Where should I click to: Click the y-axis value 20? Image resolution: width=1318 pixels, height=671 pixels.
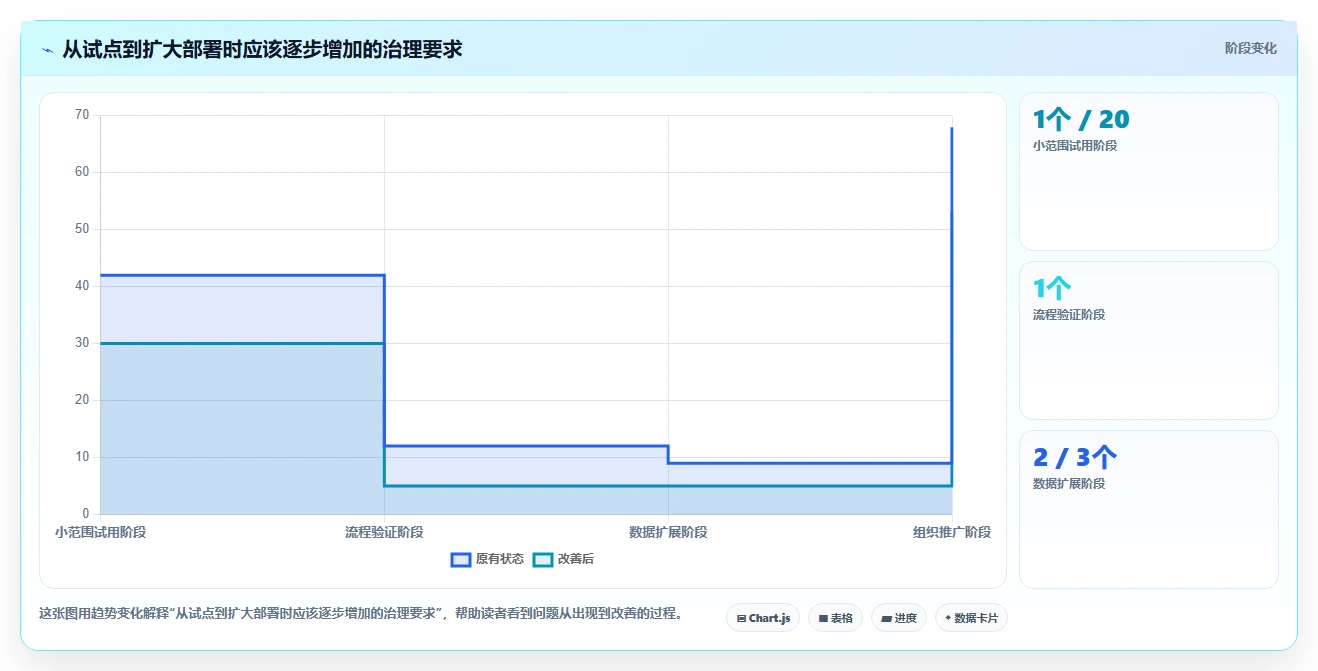[x=82, y=400]
